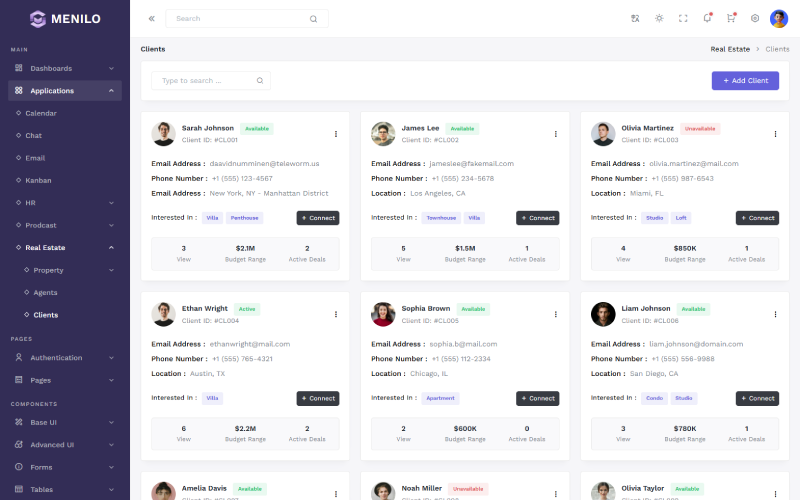Viewport: 800px width, 500px height.
Task: Enter fullscreen mode via header icon
Action: [683, 18]
